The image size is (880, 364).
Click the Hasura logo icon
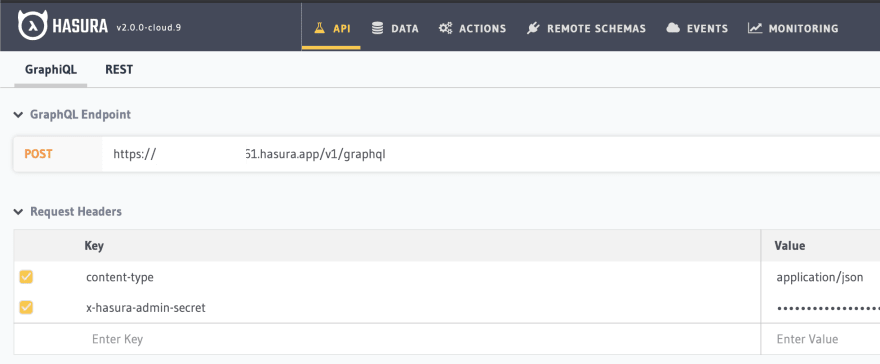32,26
